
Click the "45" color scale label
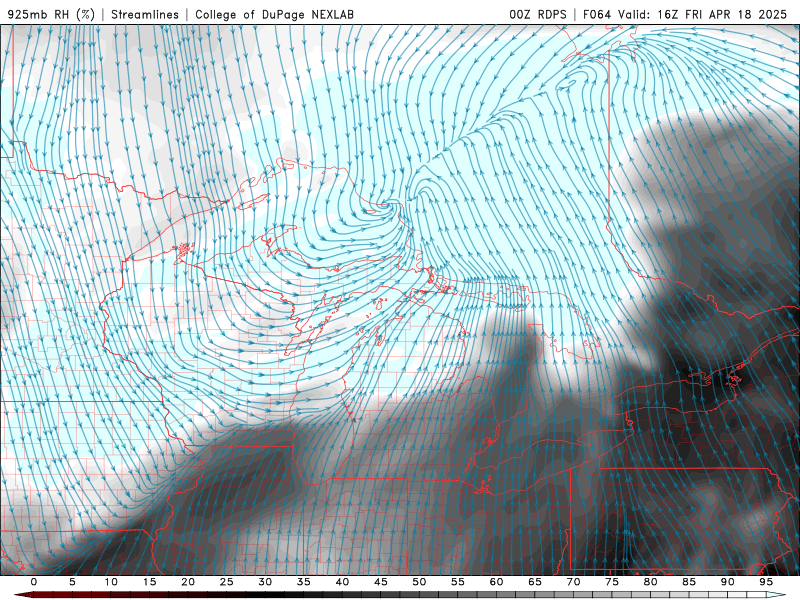[381, 582]
